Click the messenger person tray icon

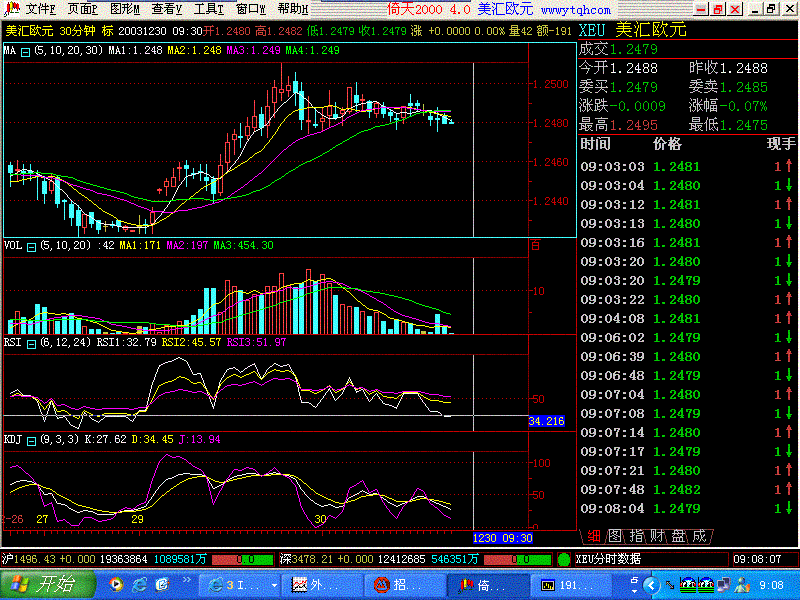click(742, 585)
